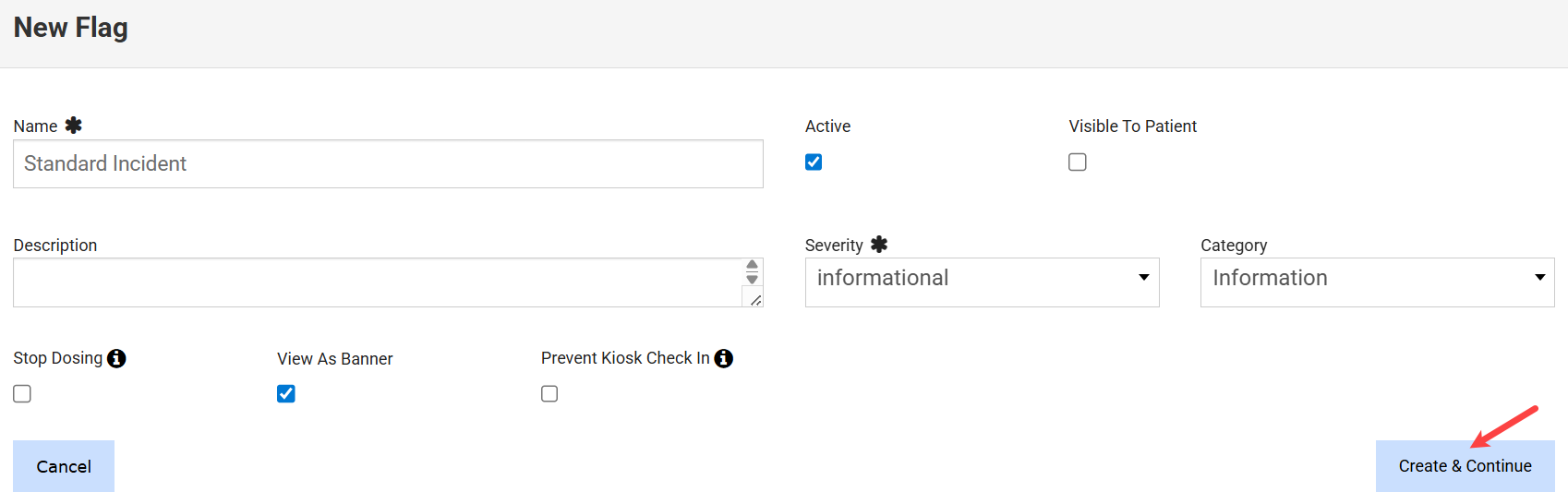Tick the Stop Dosing checkbox
1568x504 pixels.
coord(22,394)
